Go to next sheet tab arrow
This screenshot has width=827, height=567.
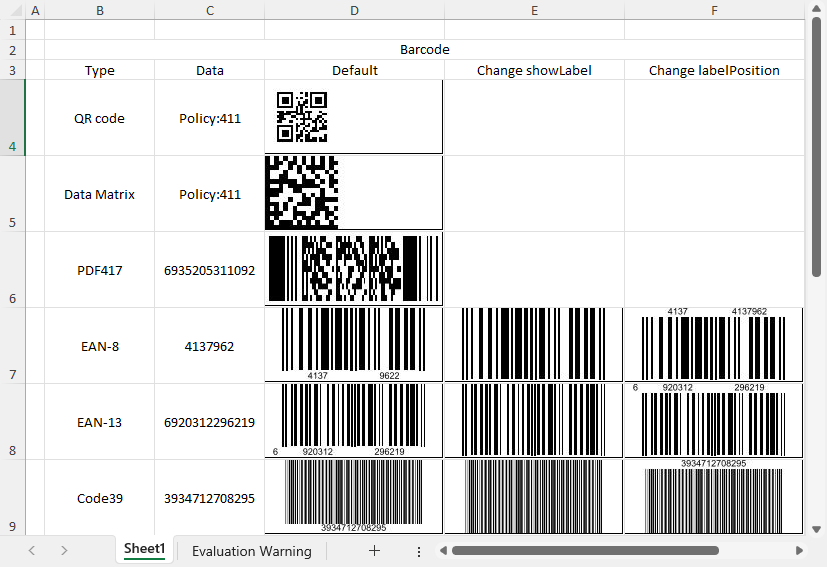click(x=64, y=551)
